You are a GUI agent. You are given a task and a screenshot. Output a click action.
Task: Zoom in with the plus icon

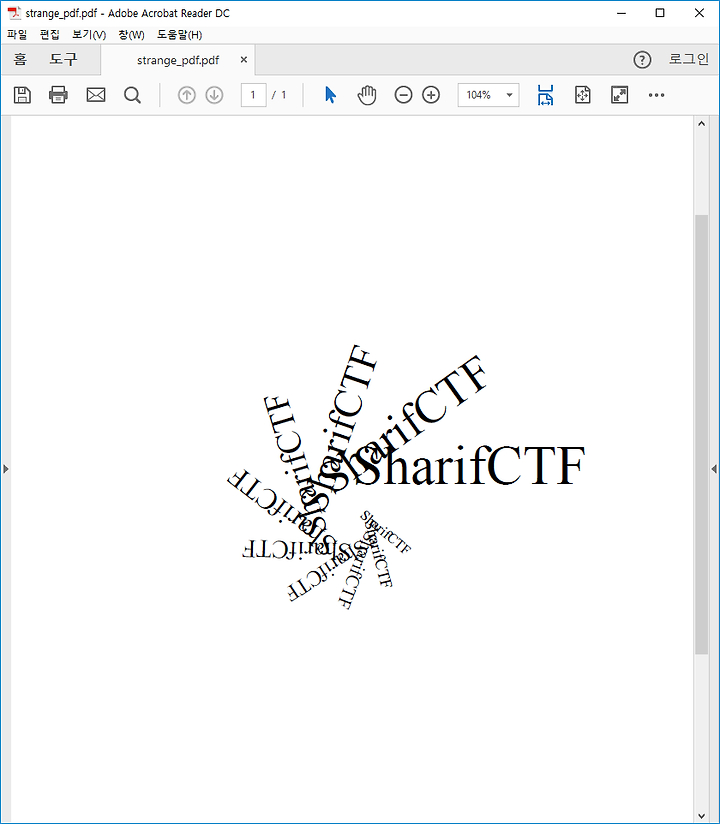tap(431, 95)
